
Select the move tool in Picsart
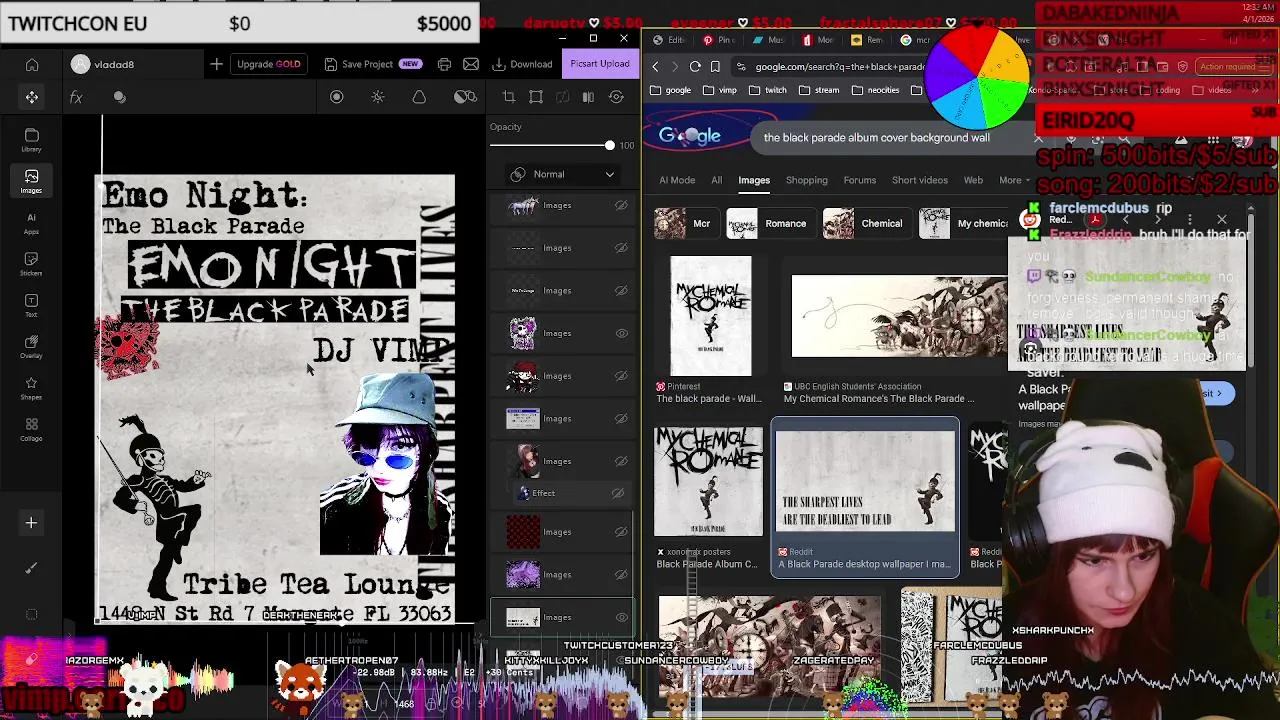pyautogui.click(x=32, y=97)
